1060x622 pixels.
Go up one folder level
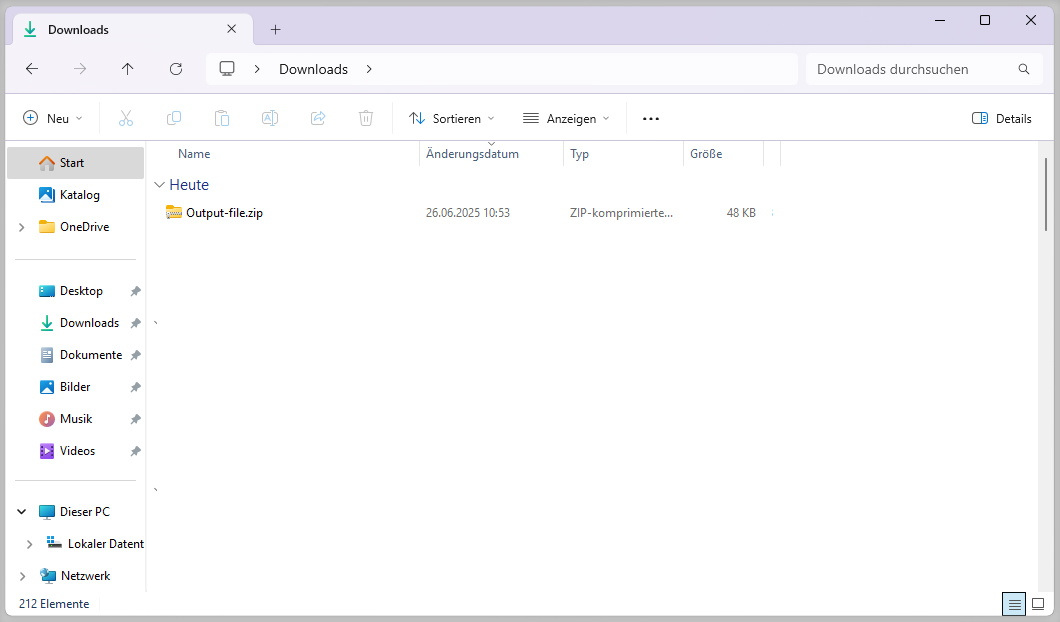[x=127, y=69]
